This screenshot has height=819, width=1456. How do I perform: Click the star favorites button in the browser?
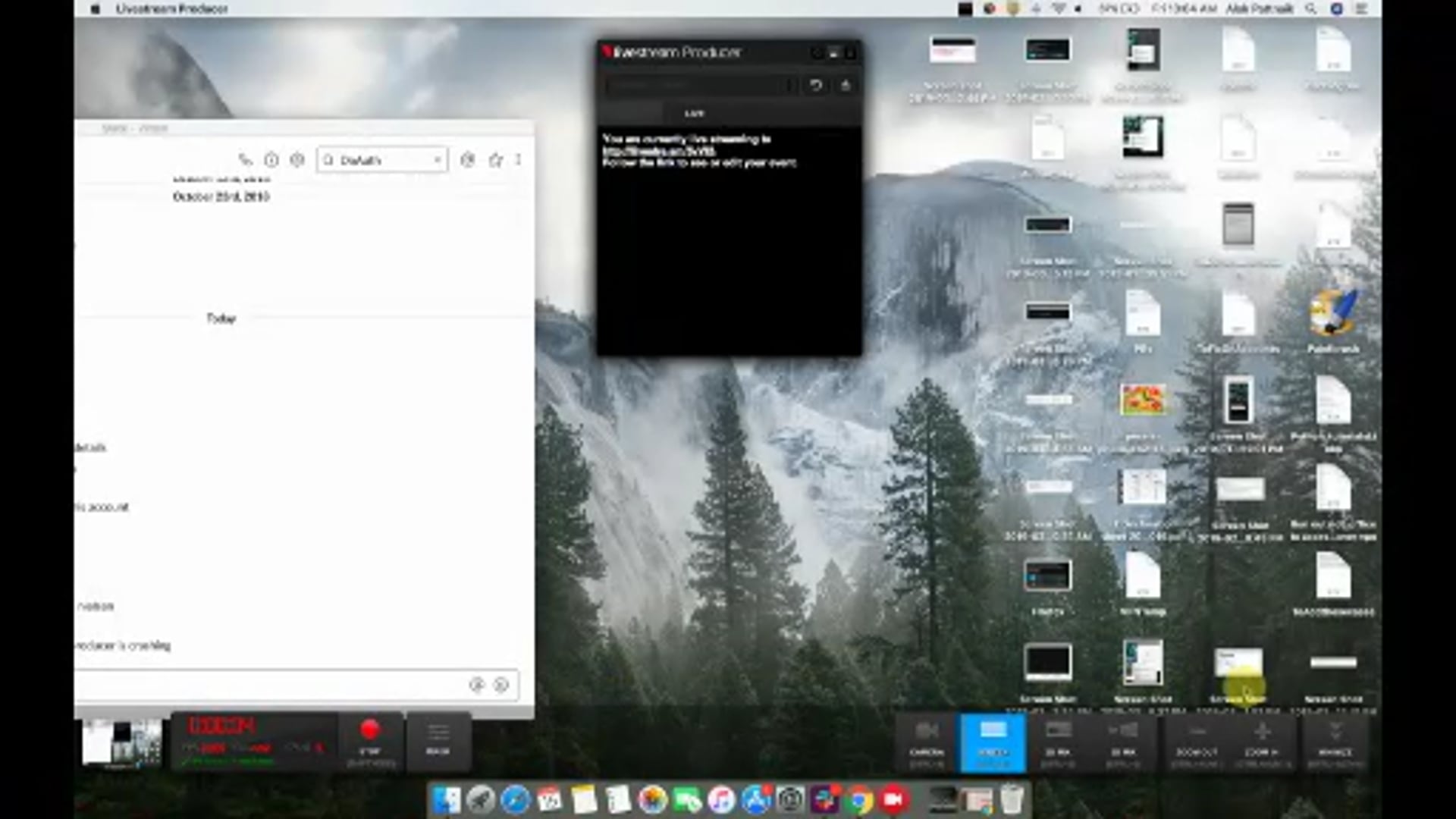click(x=496, y=160)
